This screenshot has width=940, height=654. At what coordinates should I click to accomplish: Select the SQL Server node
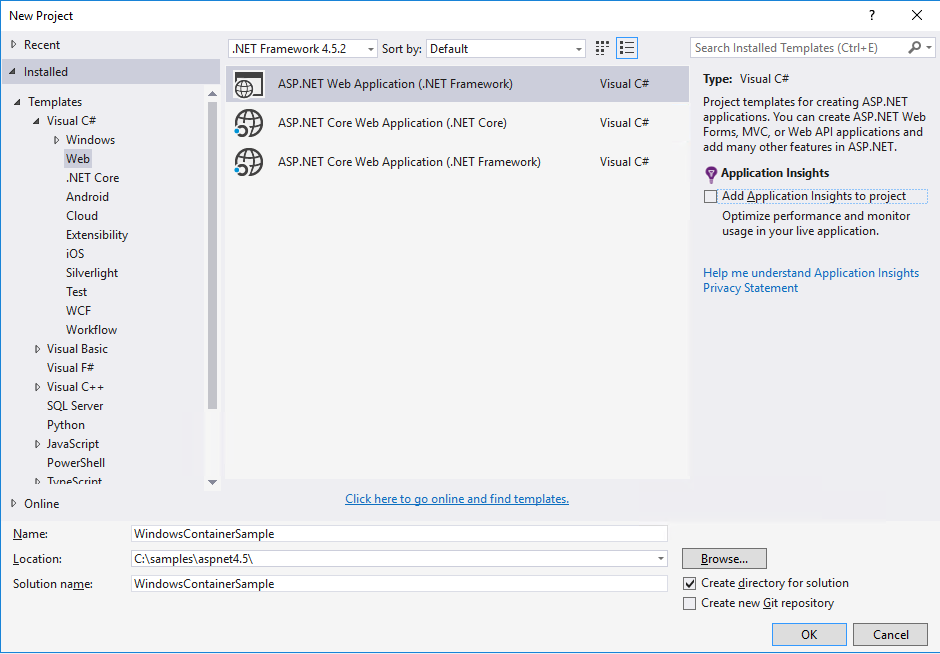coord(75,406)
